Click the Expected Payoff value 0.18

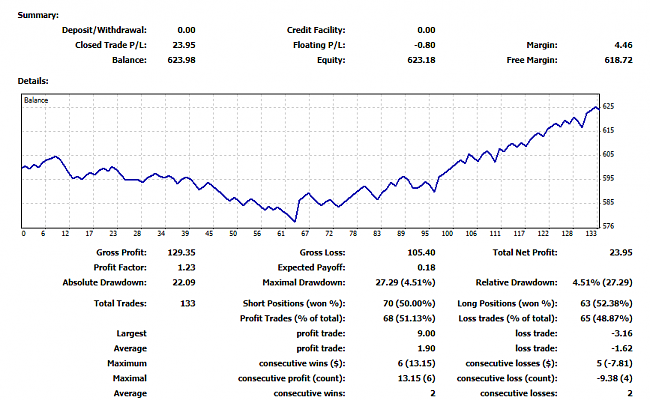[427, 267]
